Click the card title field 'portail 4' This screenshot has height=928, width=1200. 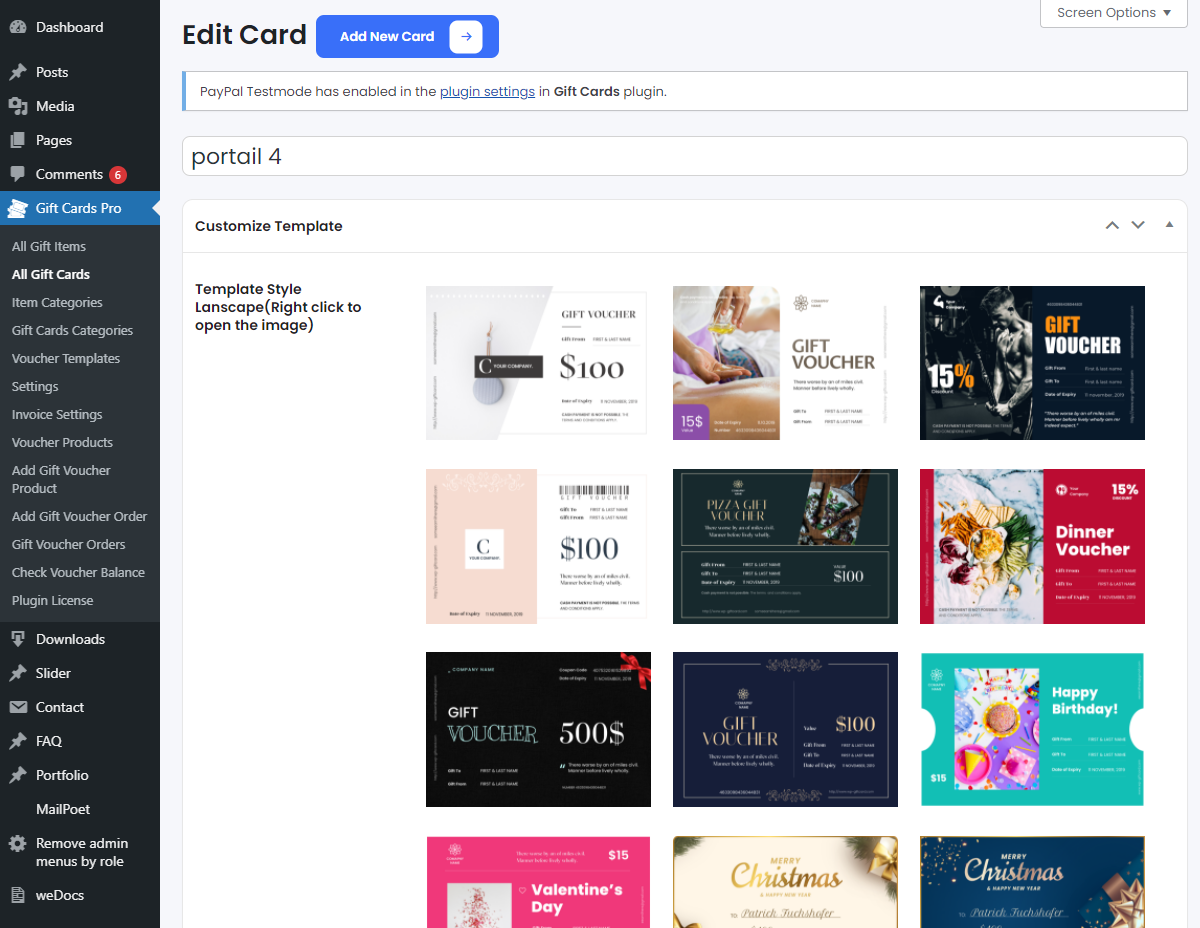684,156
